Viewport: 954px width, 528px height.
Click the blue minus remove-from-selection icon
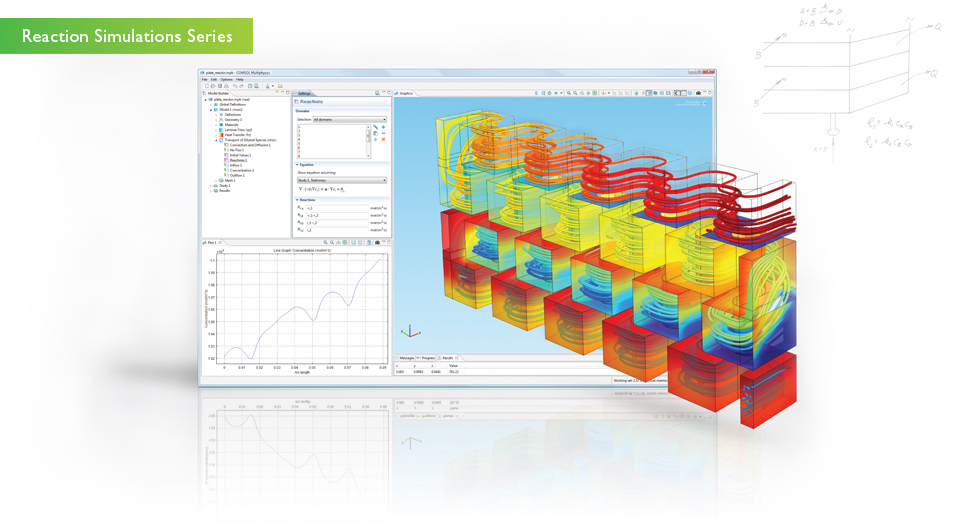(x=383, y=133)
